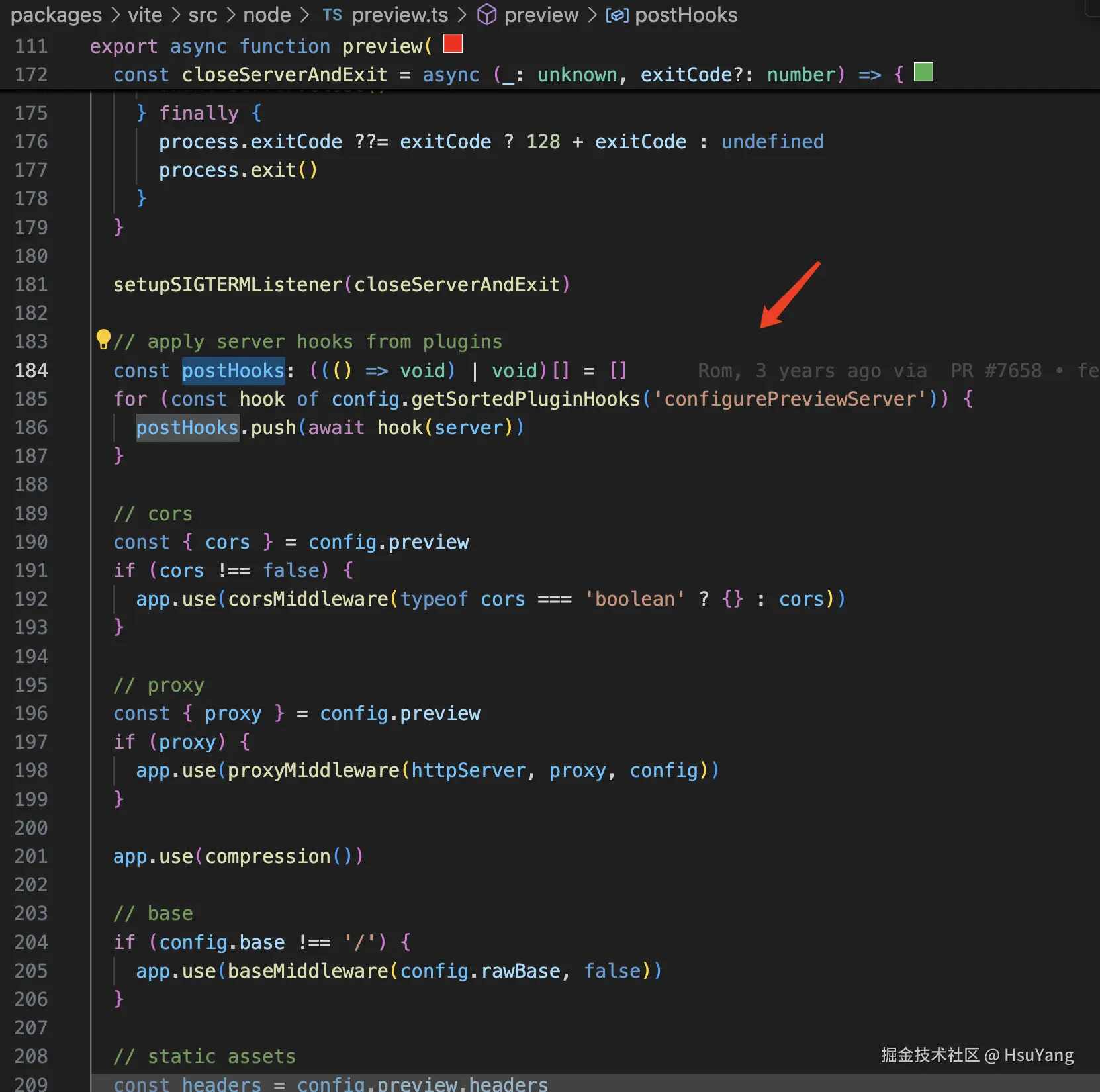The height and width of the screenshot is (1092, 1100).
Task: Jump to sticky line const closeServerAndExit
Action: [508, 75]
